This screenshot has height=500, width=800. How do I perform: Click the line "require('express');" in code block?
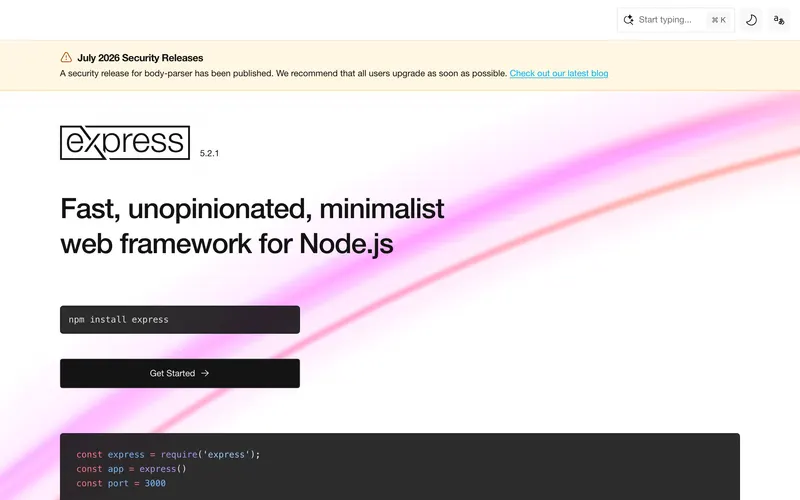[210, 454]
